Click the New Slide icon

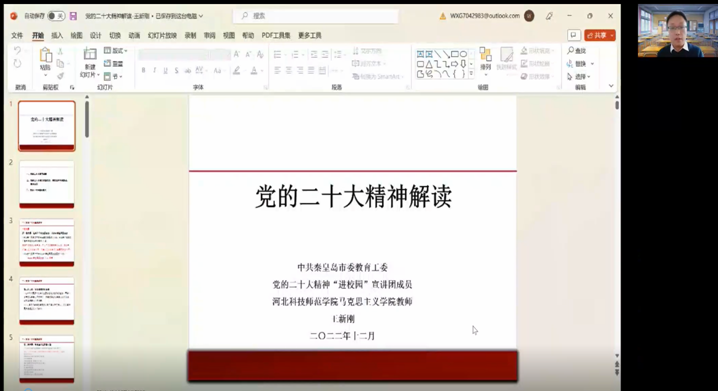90,54
